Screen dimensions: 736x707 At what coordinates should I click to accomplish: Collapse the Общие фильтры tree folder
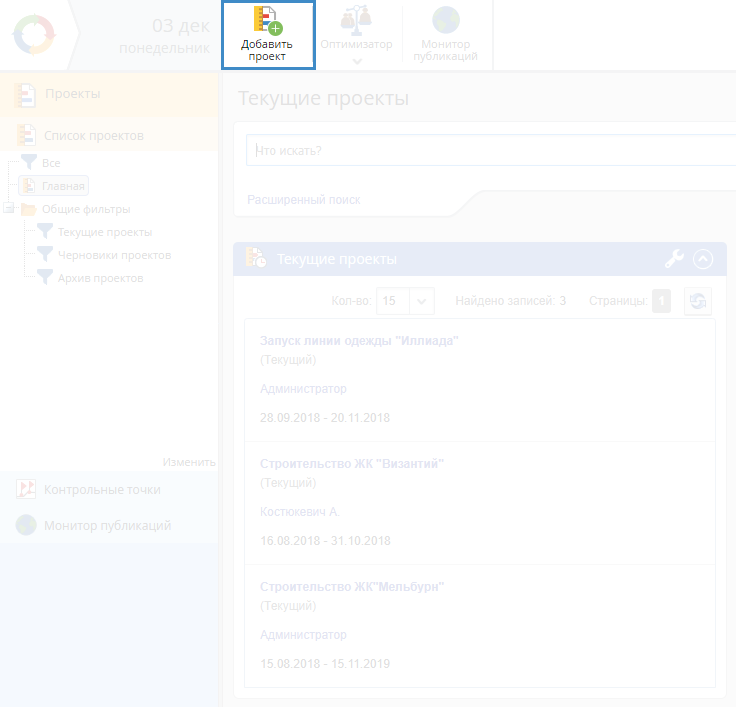point(9,209)
